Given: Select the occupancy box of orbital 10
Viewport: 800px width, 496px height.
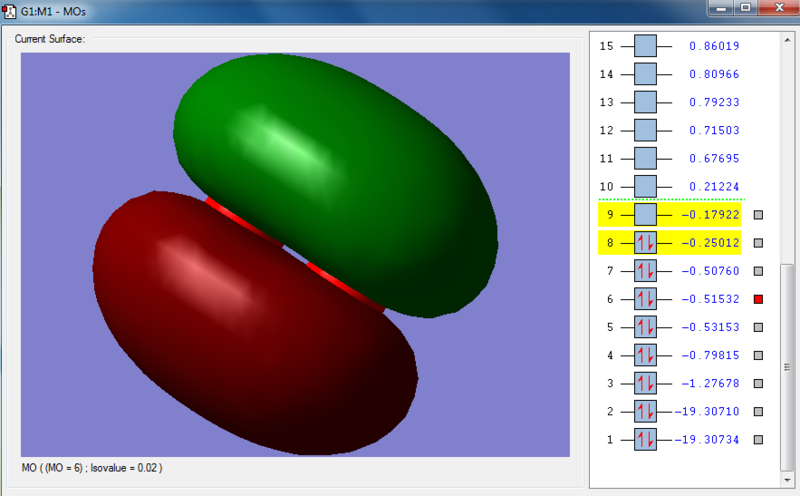Looking at the screenshot, I should [x=645, y=186].
